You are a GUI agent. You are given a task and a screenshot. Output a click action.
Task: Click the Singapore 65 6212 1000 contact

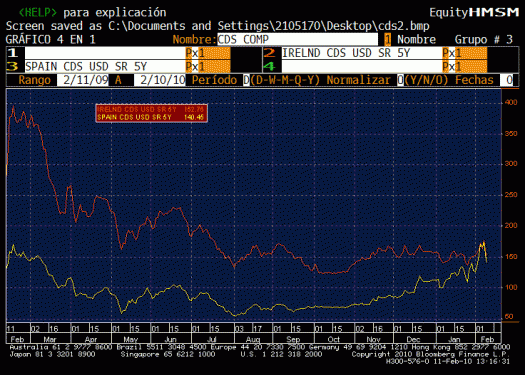[168, 354]
